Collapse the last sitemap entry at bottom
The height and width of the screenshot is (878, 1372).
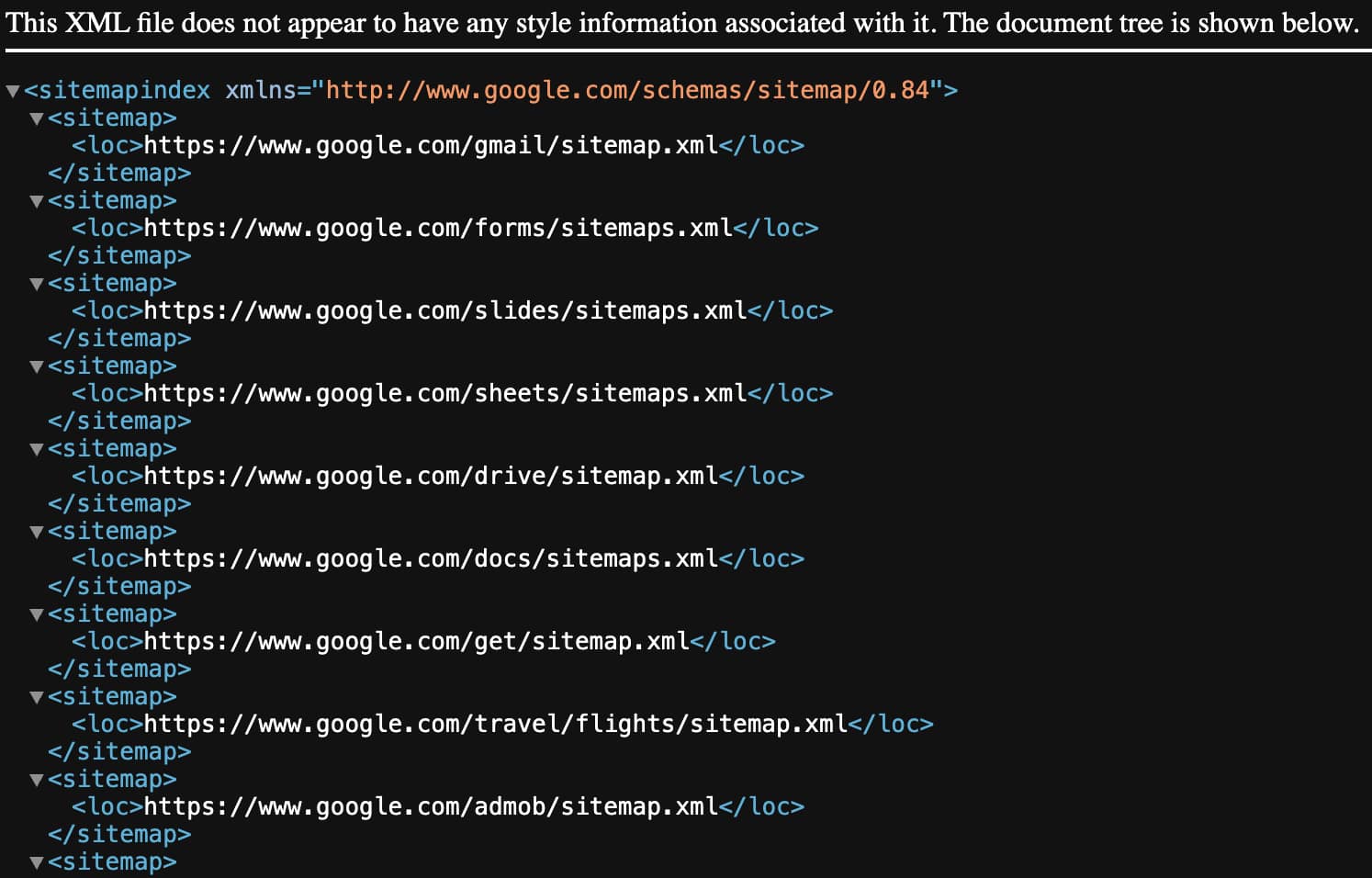click(x=35, y=861)
